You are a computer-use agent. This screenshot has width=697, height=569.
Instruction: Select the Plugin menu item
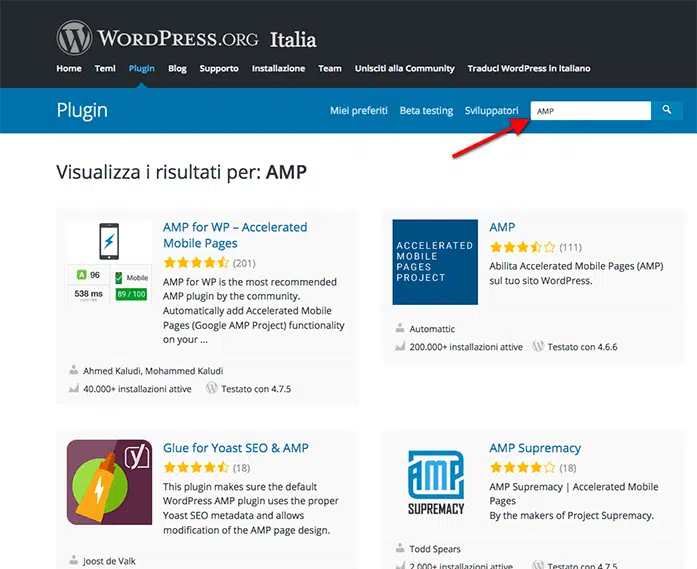click(142, 68)
